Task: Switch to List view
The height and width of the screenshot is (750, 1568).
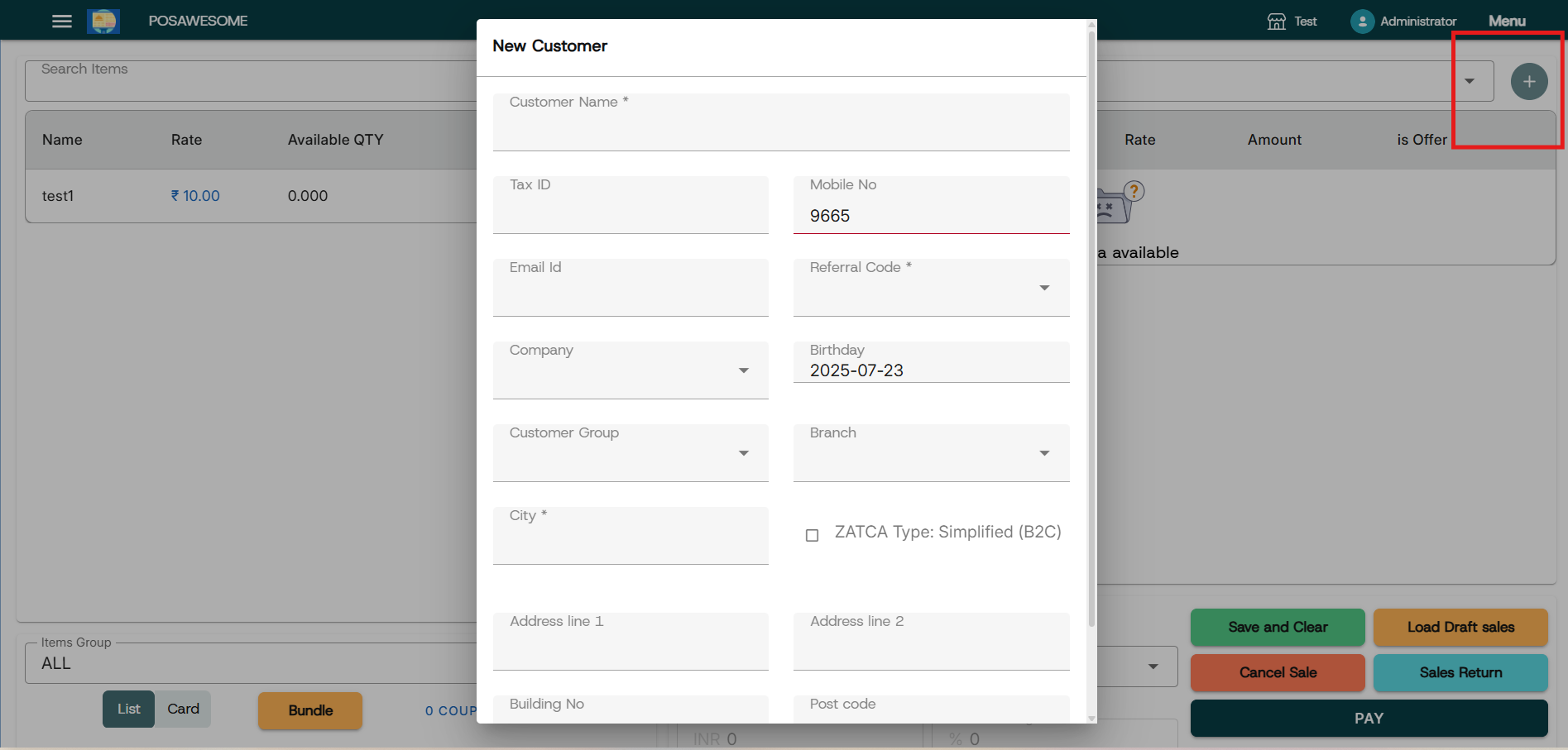Action: (x=128, y=709)
